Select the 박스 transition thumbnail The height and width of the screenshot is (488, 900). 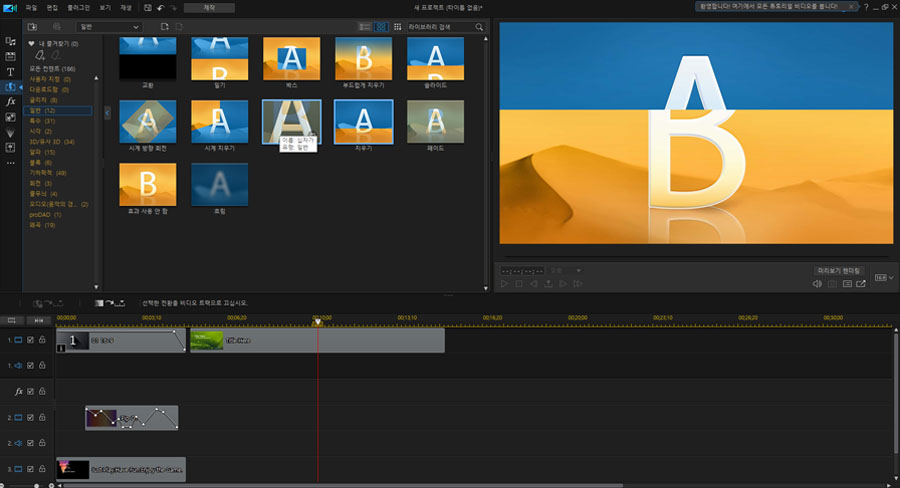tap(292, 59)
